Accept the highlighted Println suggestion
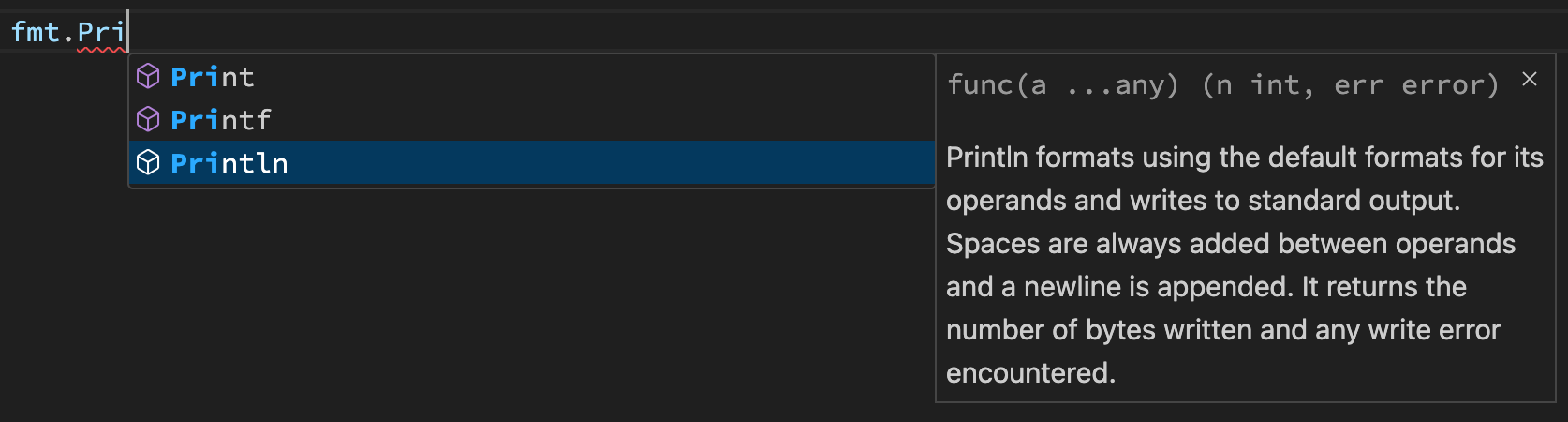Screen dimensions: 1568x422 click(x=532, y=162)
